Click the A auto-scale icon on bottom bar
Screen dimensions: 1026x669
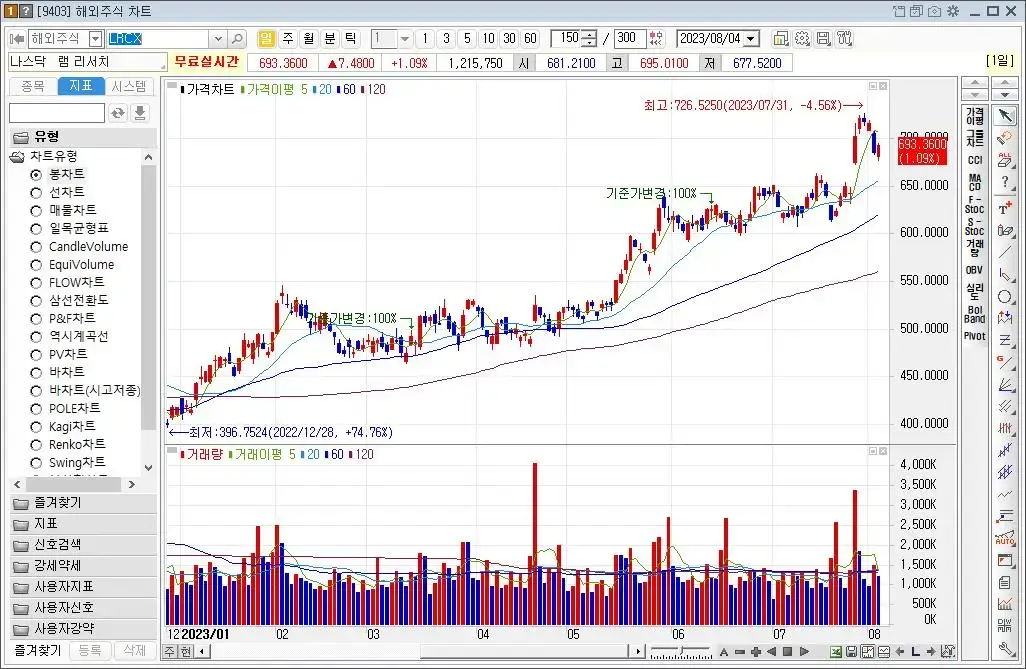pos(724,651)
